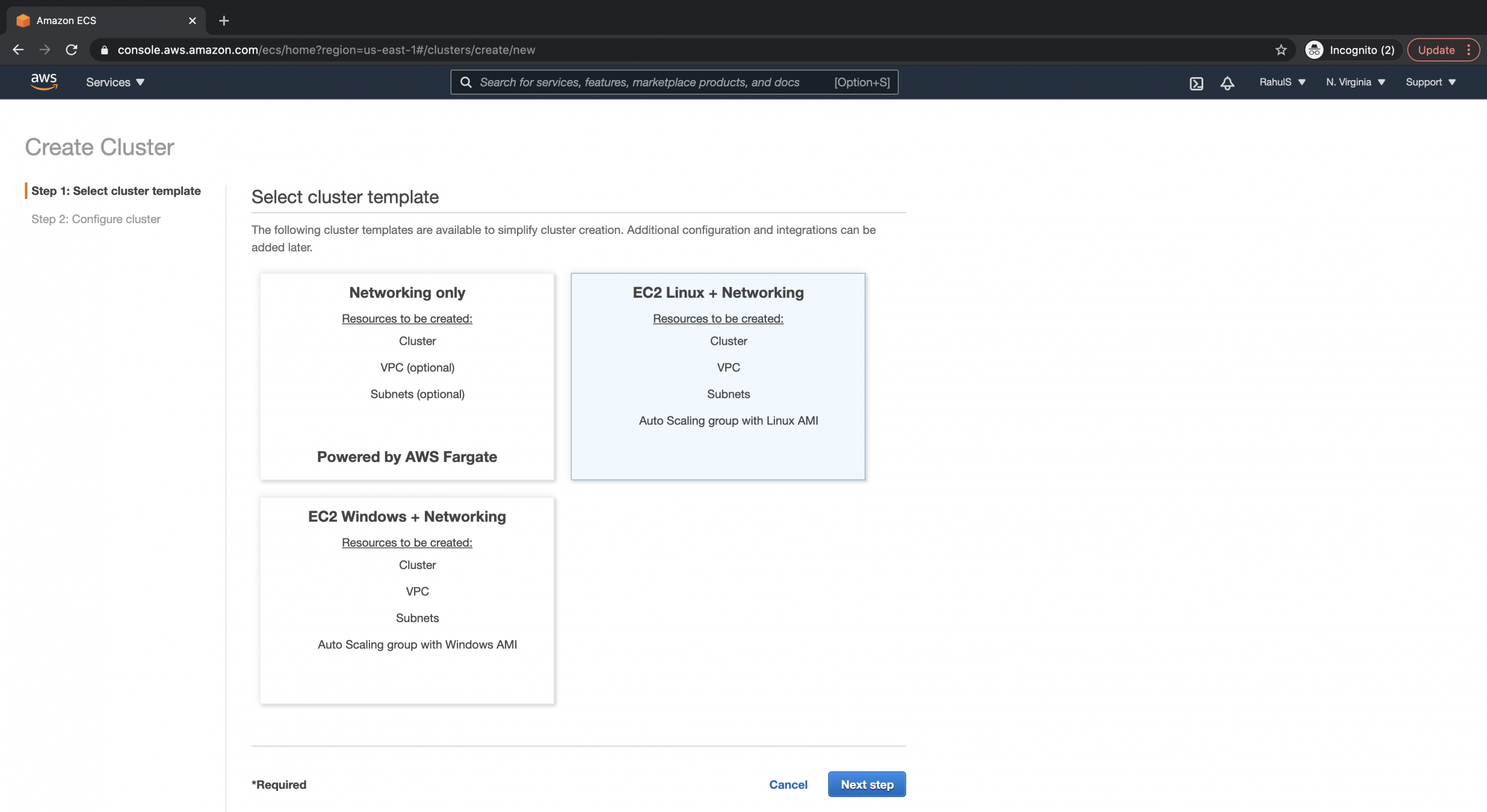Viewport: 1487px width, 812px height.
Task: Select the EC2 Windows + Networking template
Action: click(x=407, y=600)
